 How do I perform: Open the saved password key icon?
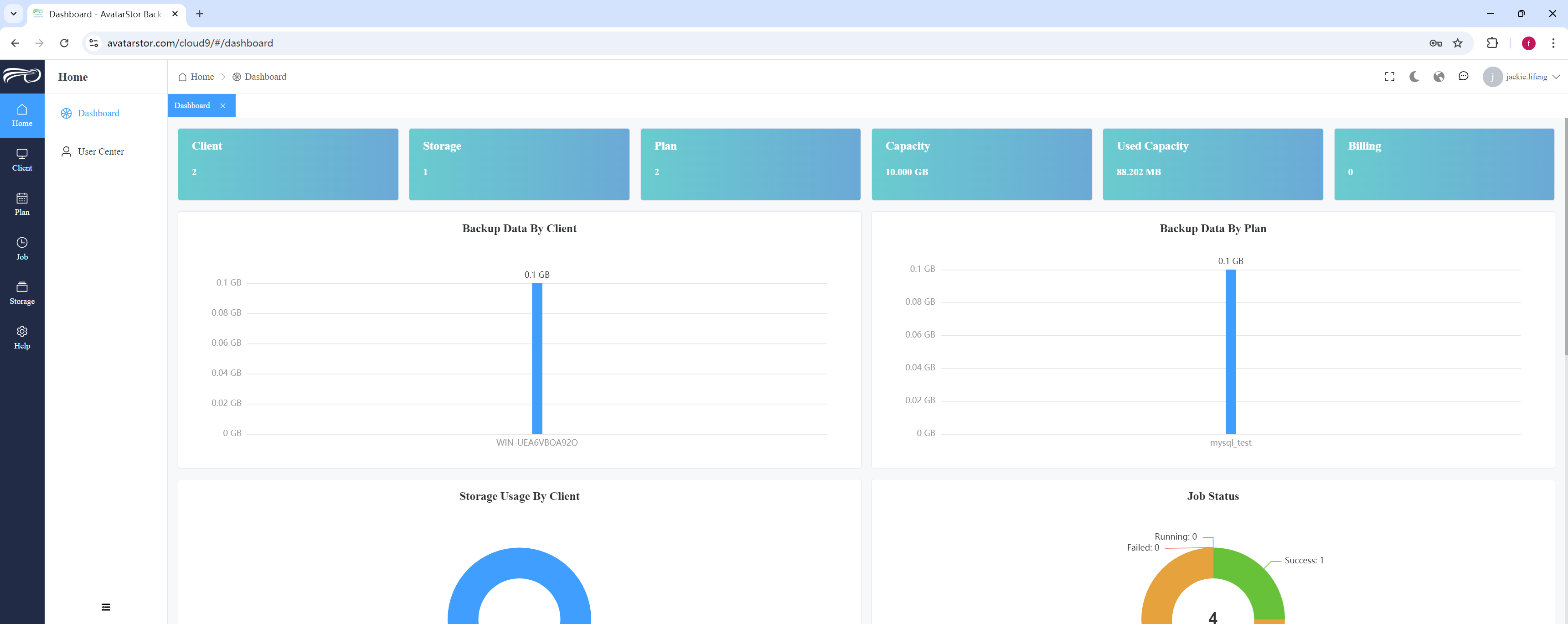click(x=1435, y=43)
